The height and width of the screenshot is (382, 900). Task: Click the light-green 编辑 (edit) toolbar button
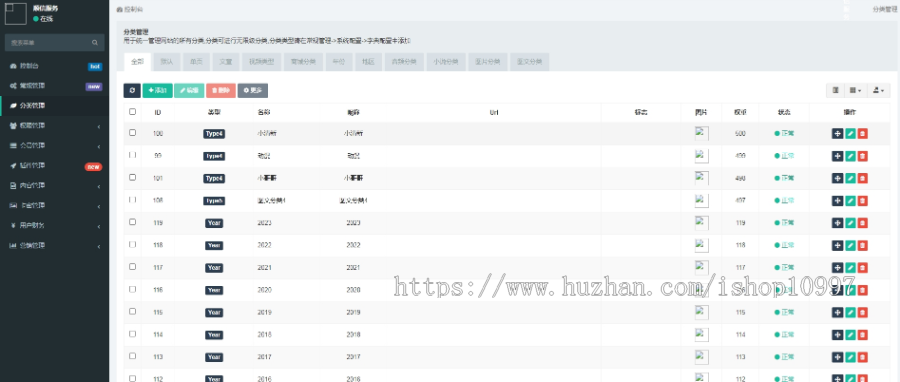189,90
